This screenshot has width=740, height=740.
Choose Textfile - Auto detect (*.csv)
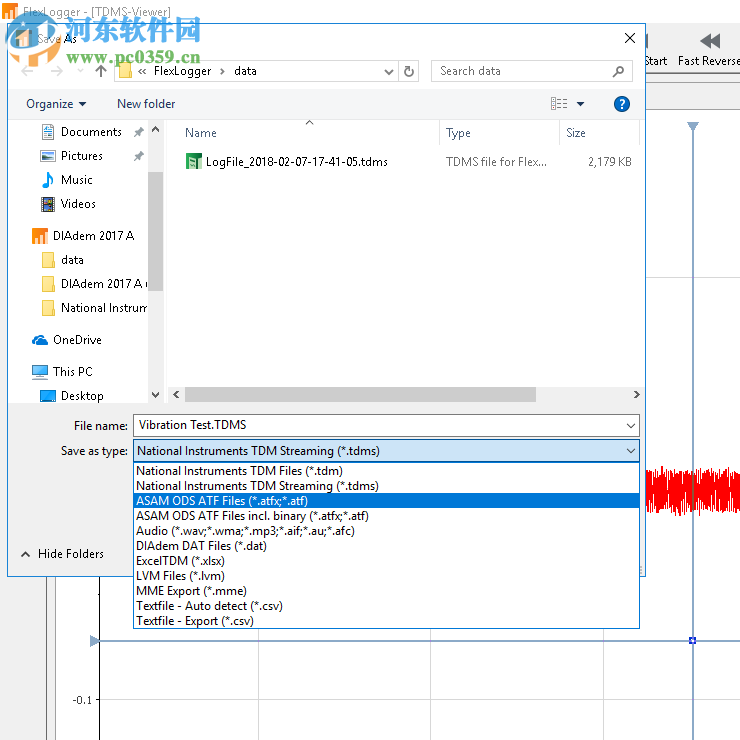(x=386, y=606)
